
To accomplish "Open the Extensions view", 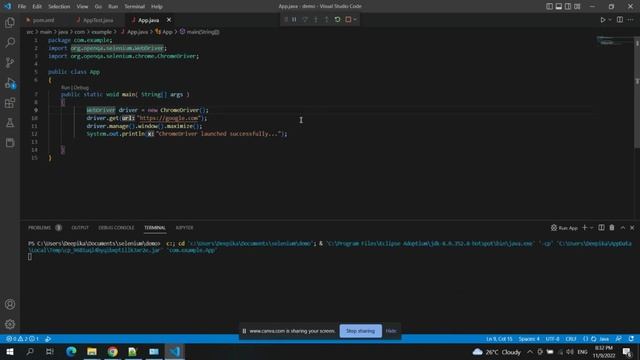I will click(x=10, y=103).
